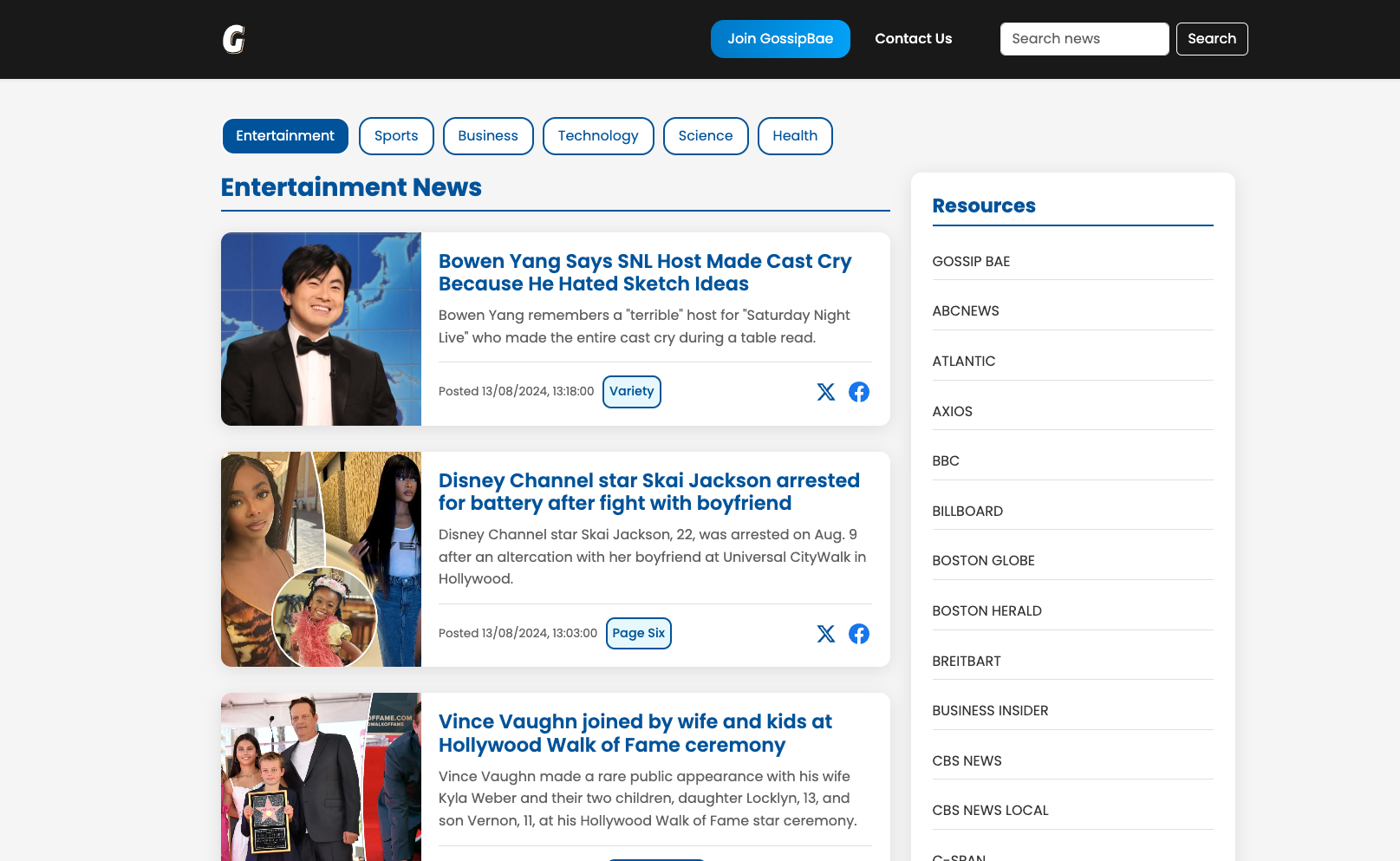
Task: Open the Bowen Yang article thumbnail
Action: click(321, 329)
